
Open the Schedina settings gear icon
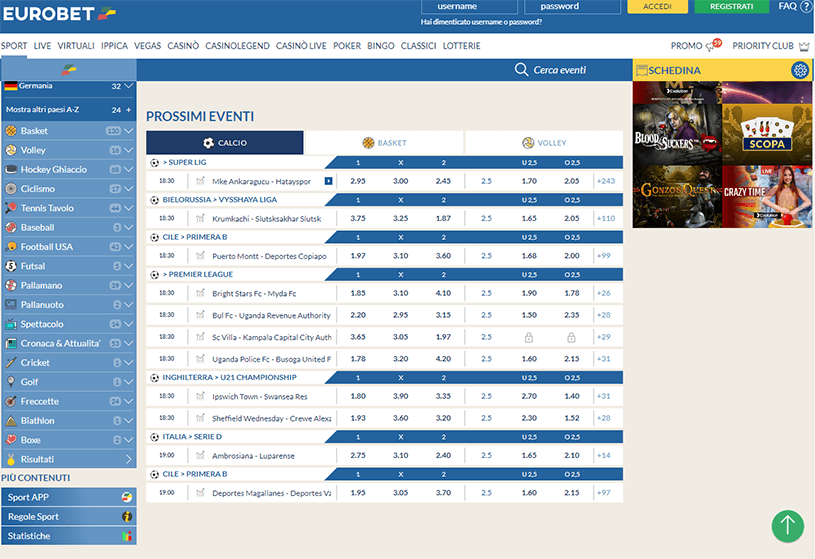pyautogui.click(x=800, y=70)
